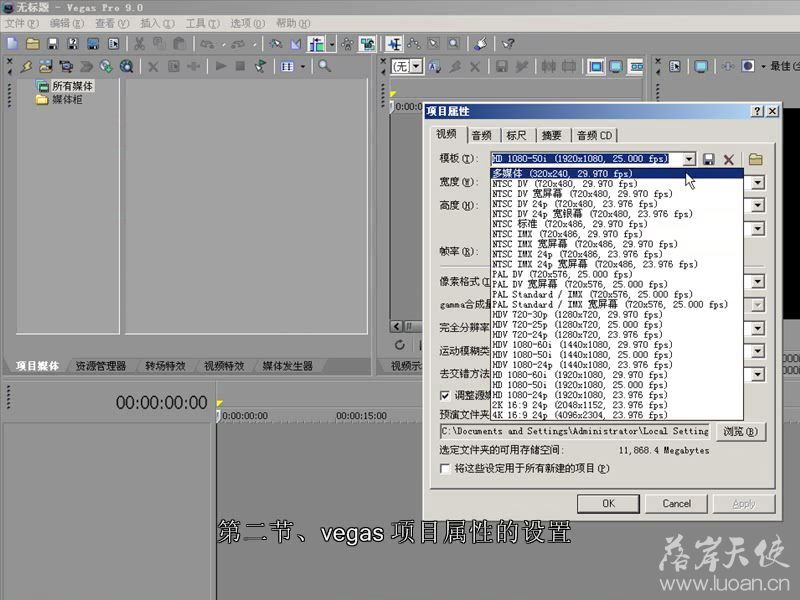This screenshot has height=600, width=800.
Task: Switch to the Transitions panel tab
Action: [x=165, y=366]
